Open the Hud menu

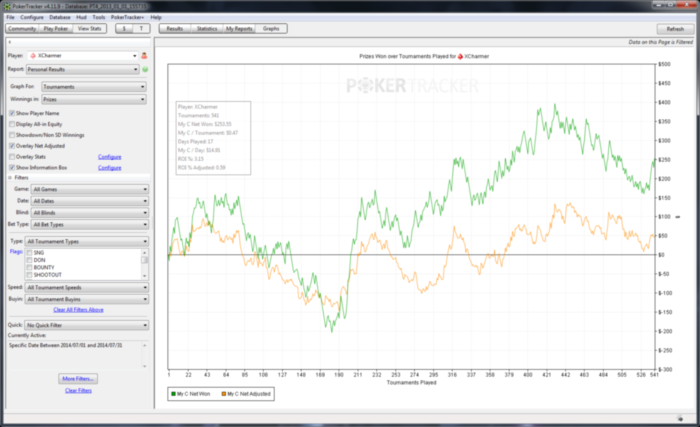pos(81,17)
